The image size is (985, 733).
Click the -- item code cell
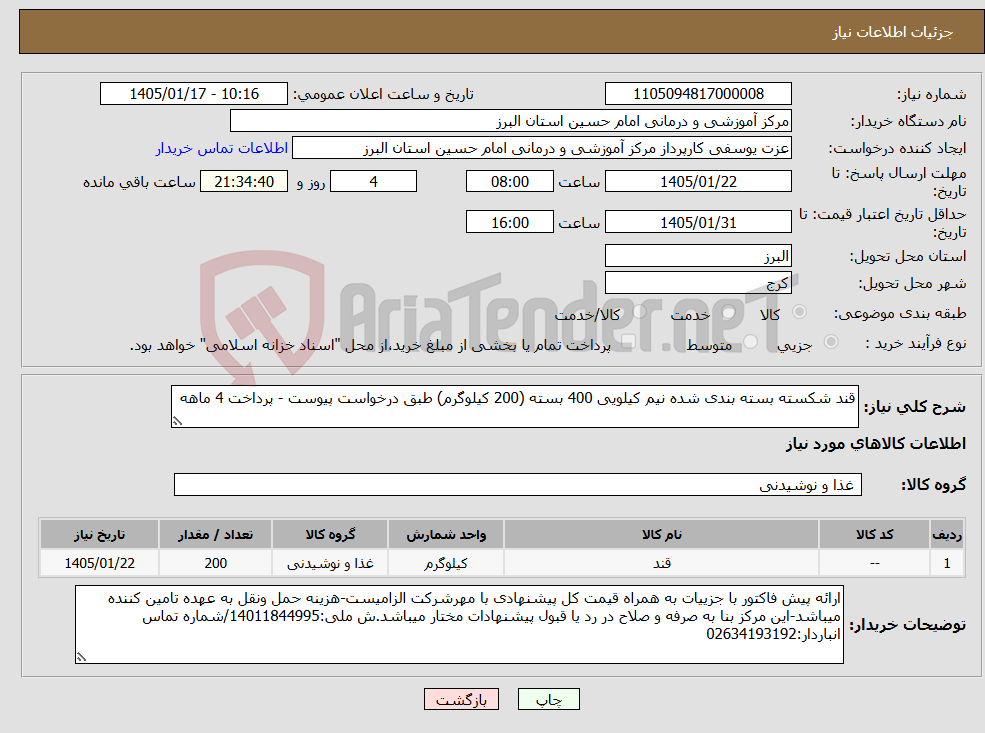pyautogui.click(x=874, y=563)
